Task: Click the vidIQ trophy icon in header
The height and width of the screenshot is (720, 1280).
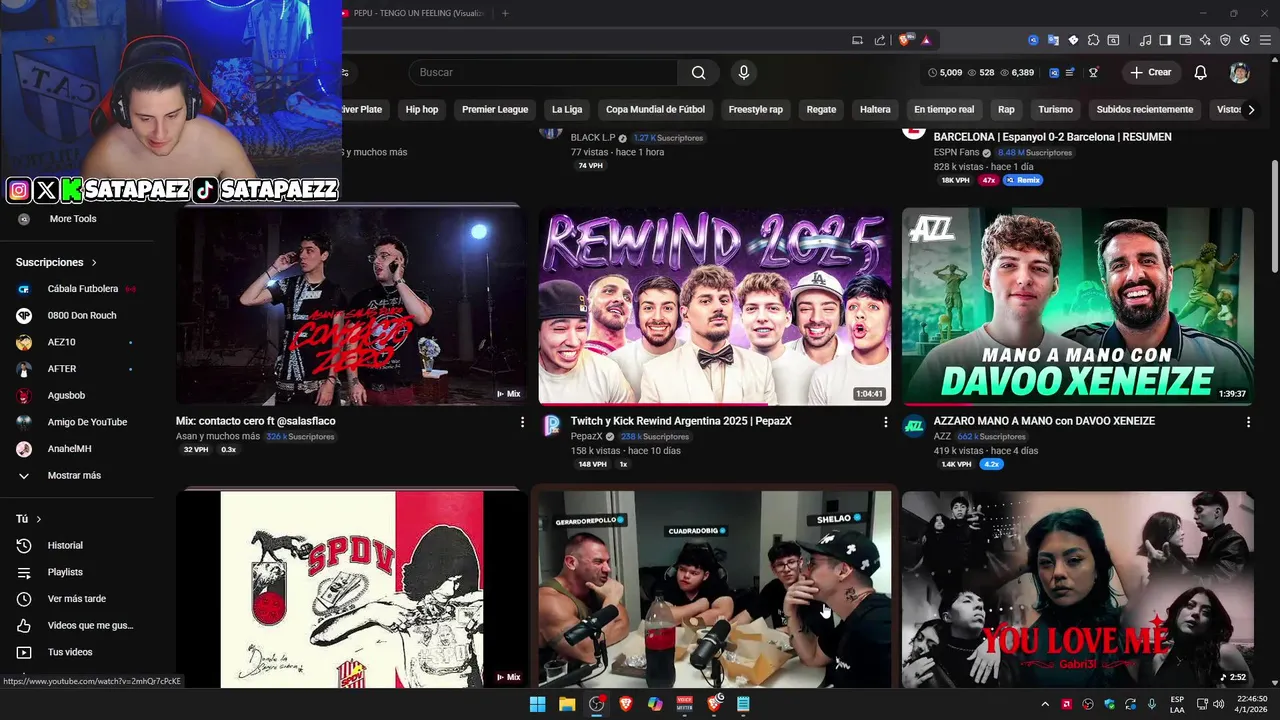Action: (x=1094, y=72)
